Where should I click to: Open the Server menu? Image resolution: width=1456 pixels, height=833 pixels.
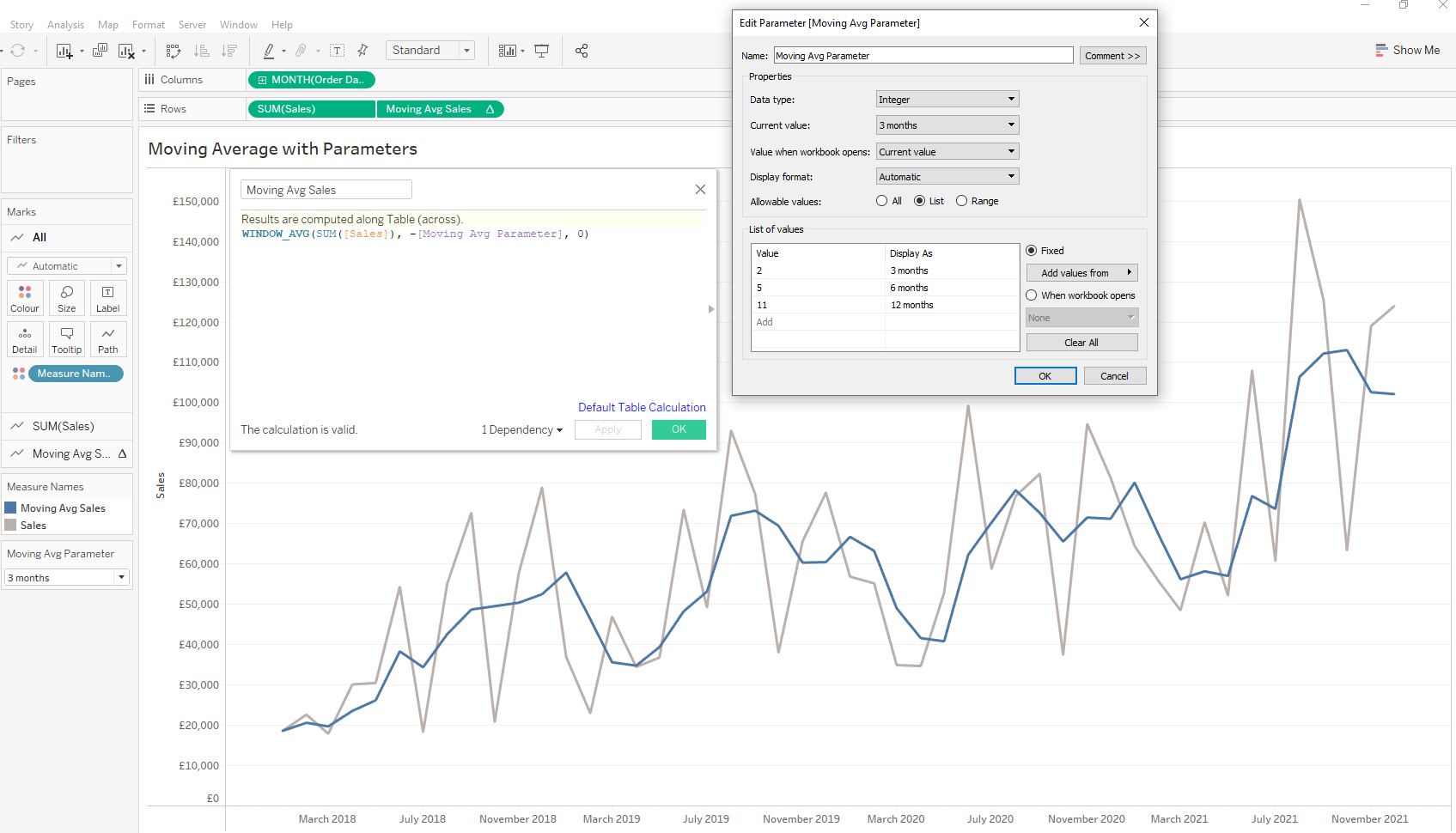coord(192,24)
